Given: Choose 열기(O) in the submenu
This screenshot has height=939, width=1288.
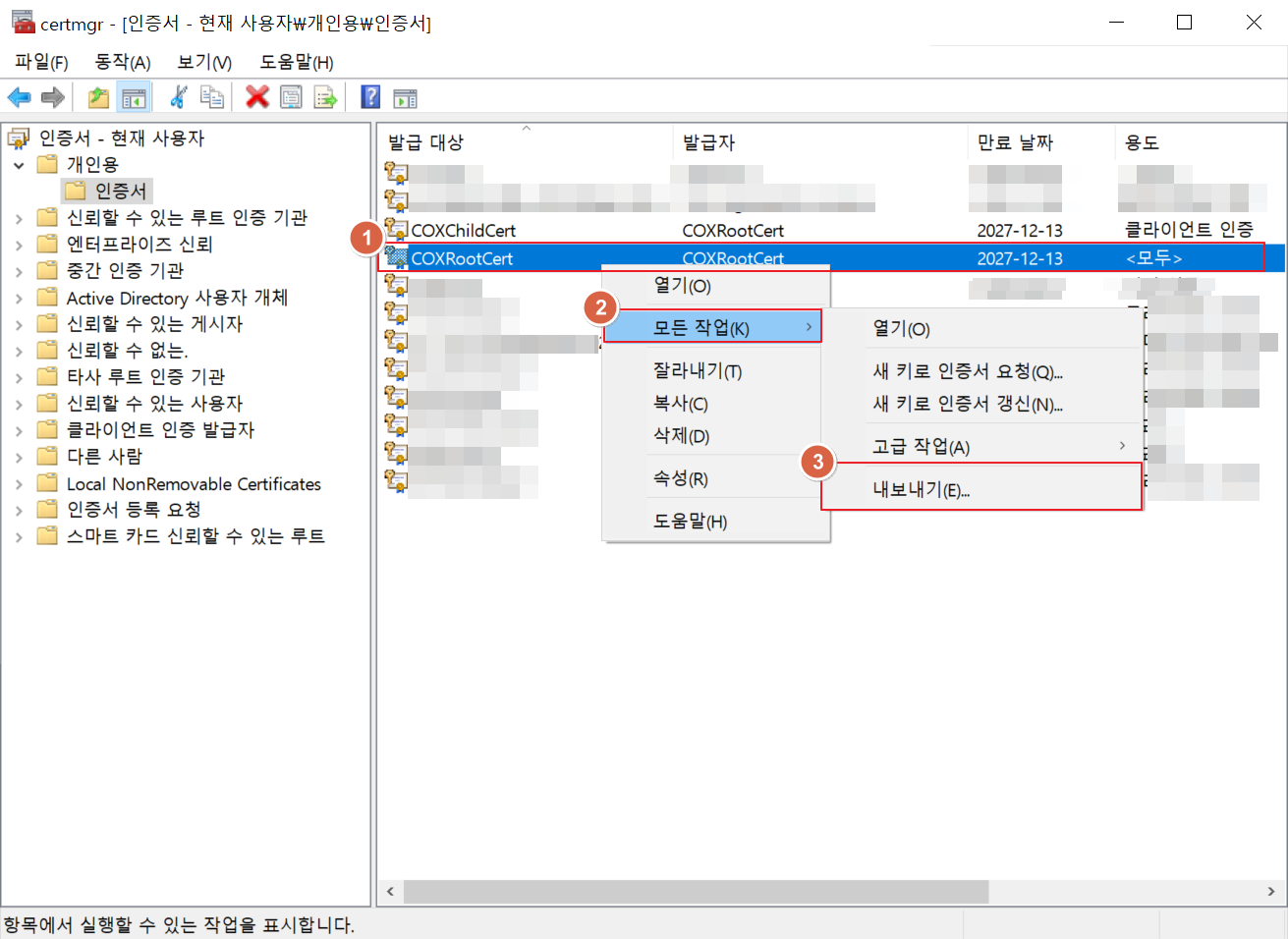Looking at the screenshot, I should pos(981,329).
